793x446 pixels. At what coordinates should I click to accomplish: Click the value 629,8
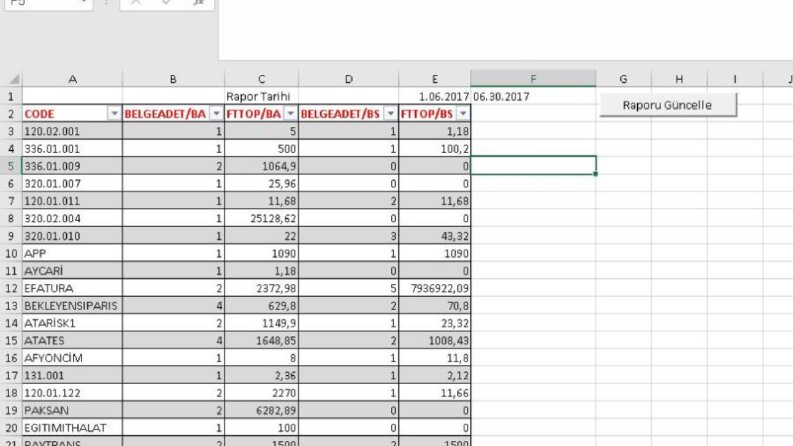click(x=282, y=305)
